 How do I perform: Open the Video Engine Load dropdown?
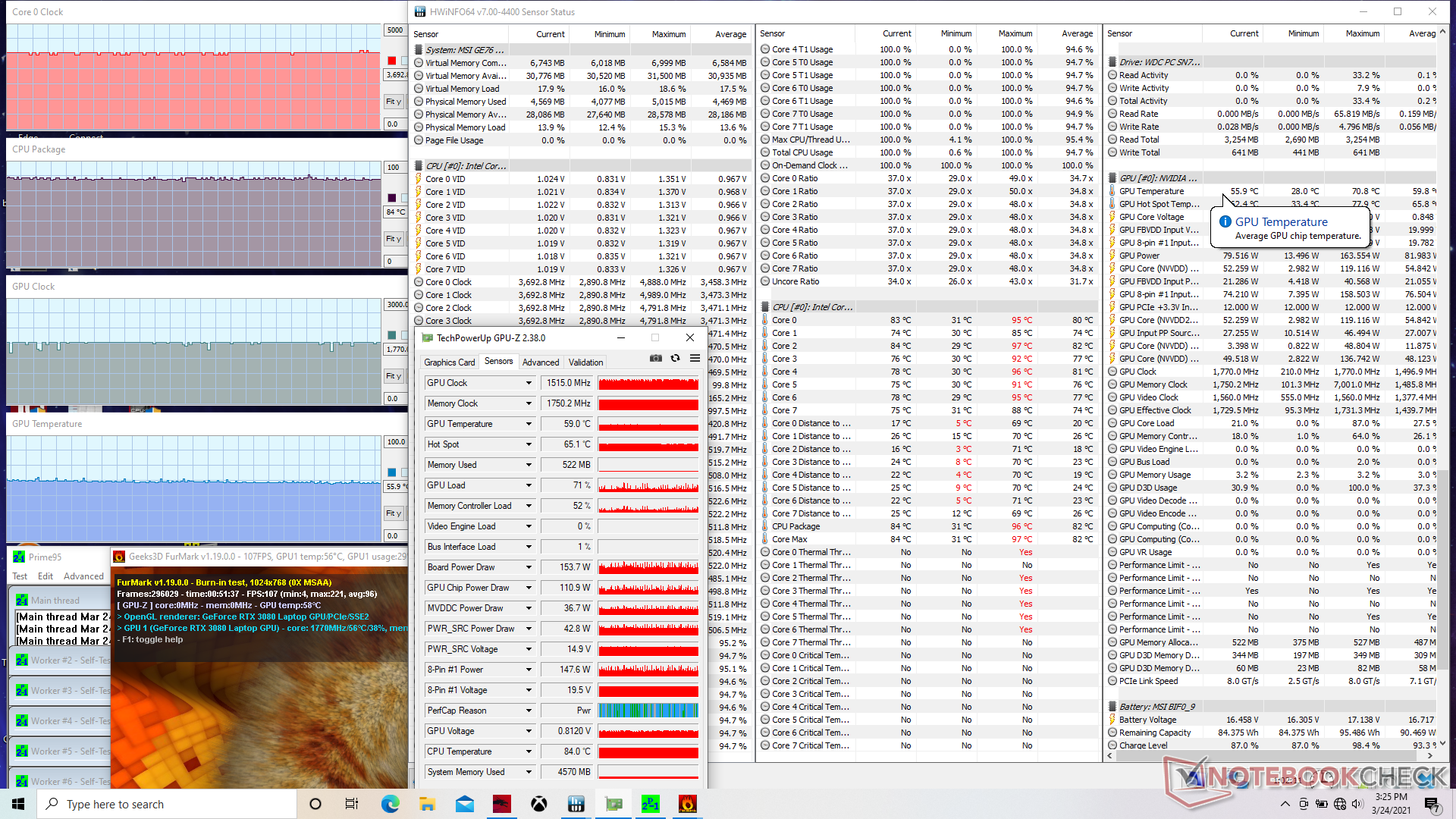tap(529, 526)
